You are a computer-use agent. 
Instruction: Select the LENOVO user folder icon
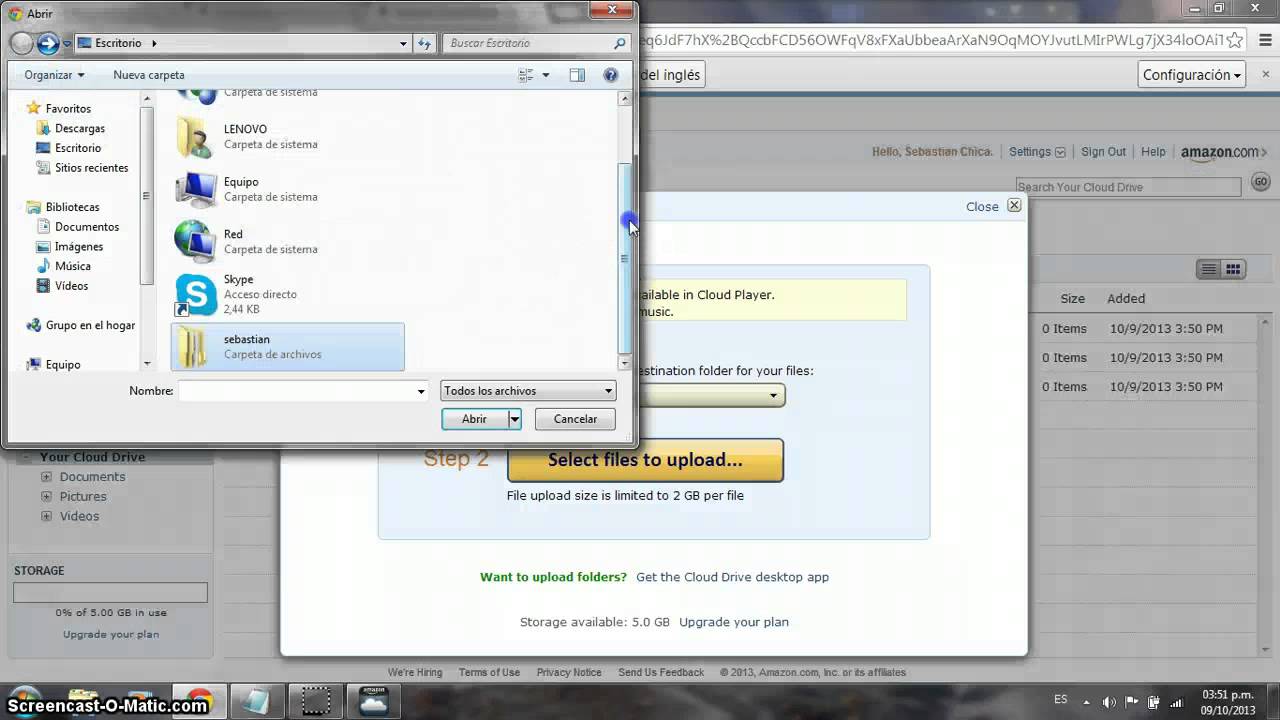pyautogui.click(x=196, y=137)
